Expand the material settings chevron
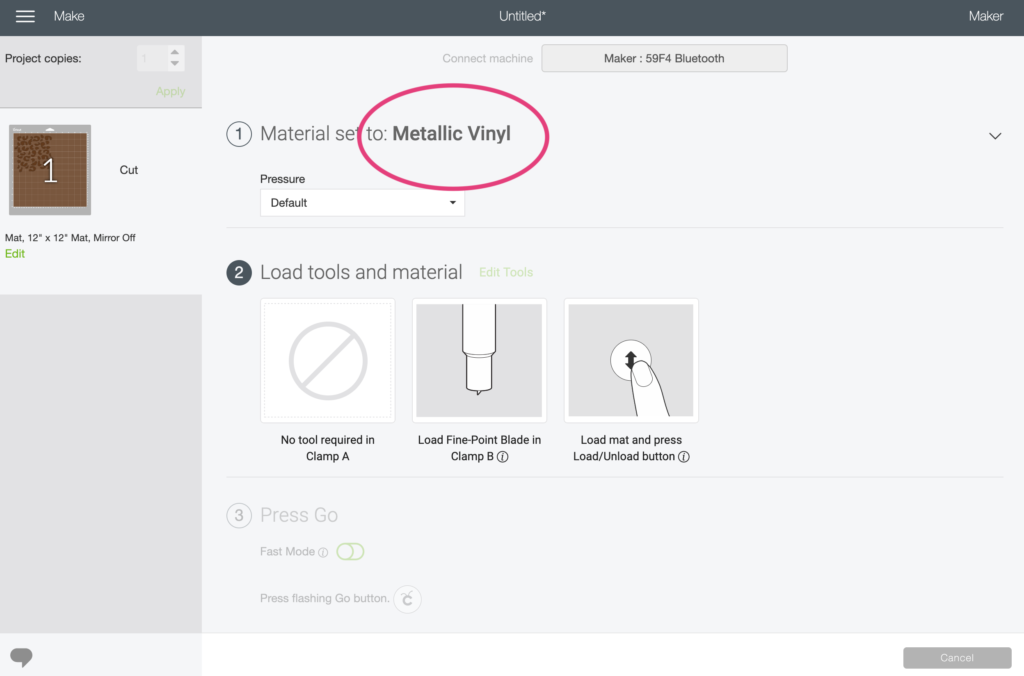Image resolution: width=1024 pixels, height=676 pixels. (995, 136)
